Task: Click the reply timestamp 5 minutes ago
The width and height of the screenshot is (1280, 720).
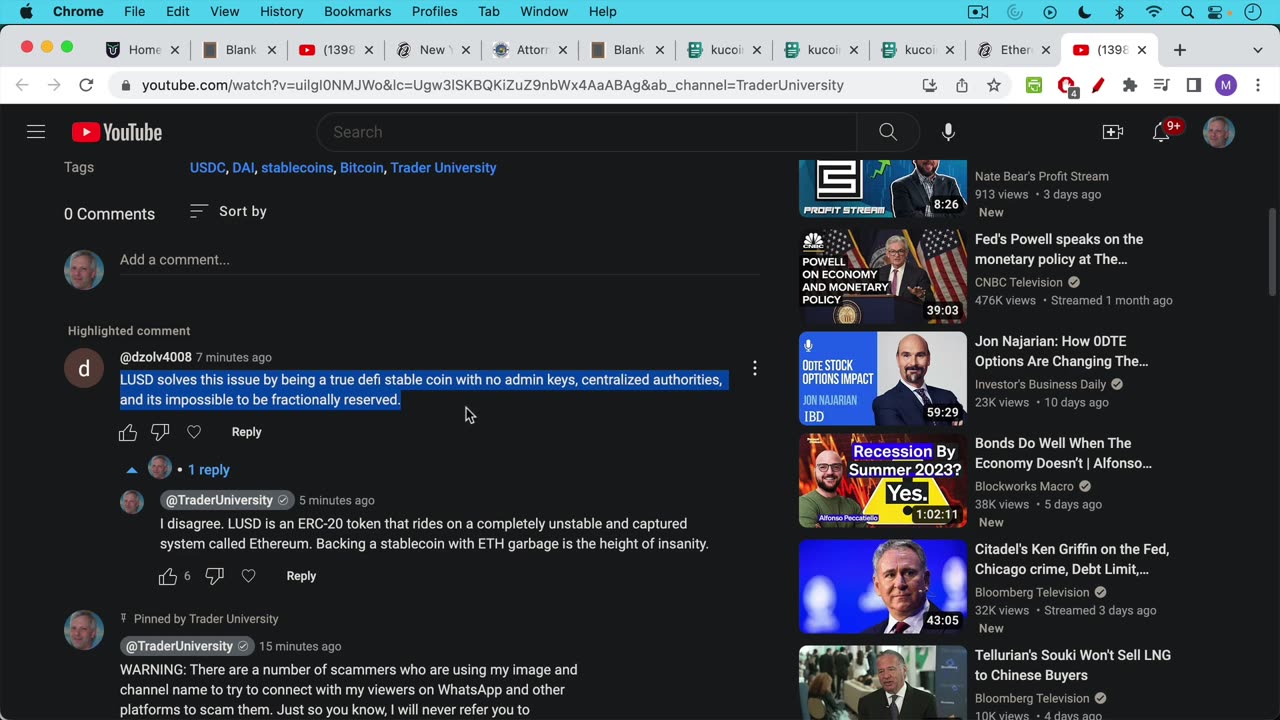Action: point(337,500)
